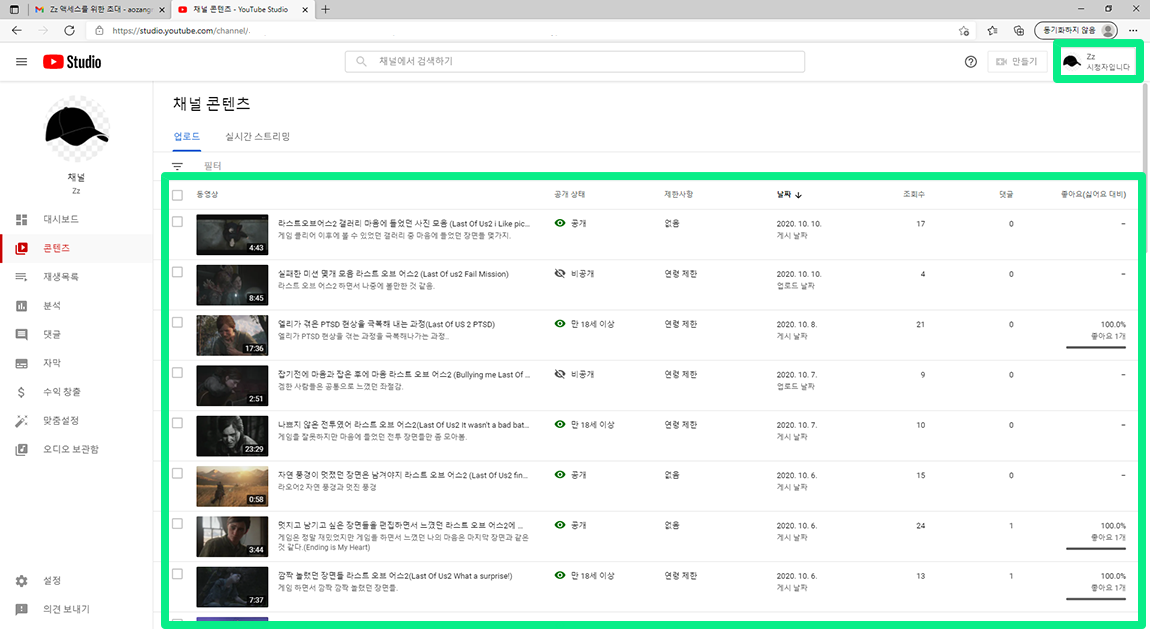The image size is (1150, 629).
Task: Open video title 깜짝 놀랬던 장면들
Action: click(x=395, y=576)
